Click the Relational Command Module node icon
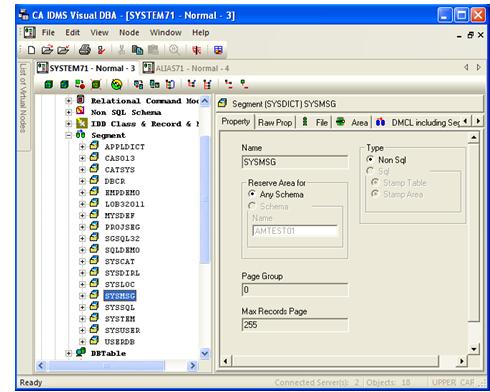Screen dimensions: 490x392 80,100
